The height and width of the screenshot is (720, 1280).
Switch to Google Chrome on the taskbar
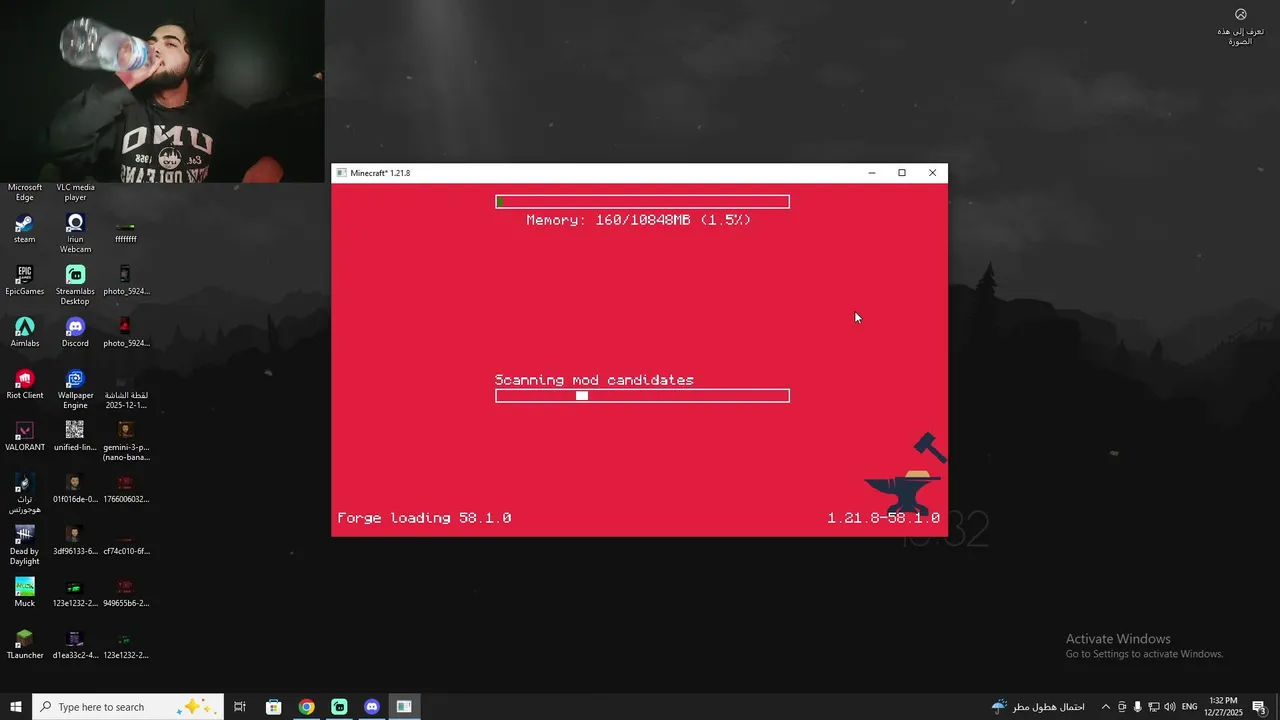click(x=306, y=707)
